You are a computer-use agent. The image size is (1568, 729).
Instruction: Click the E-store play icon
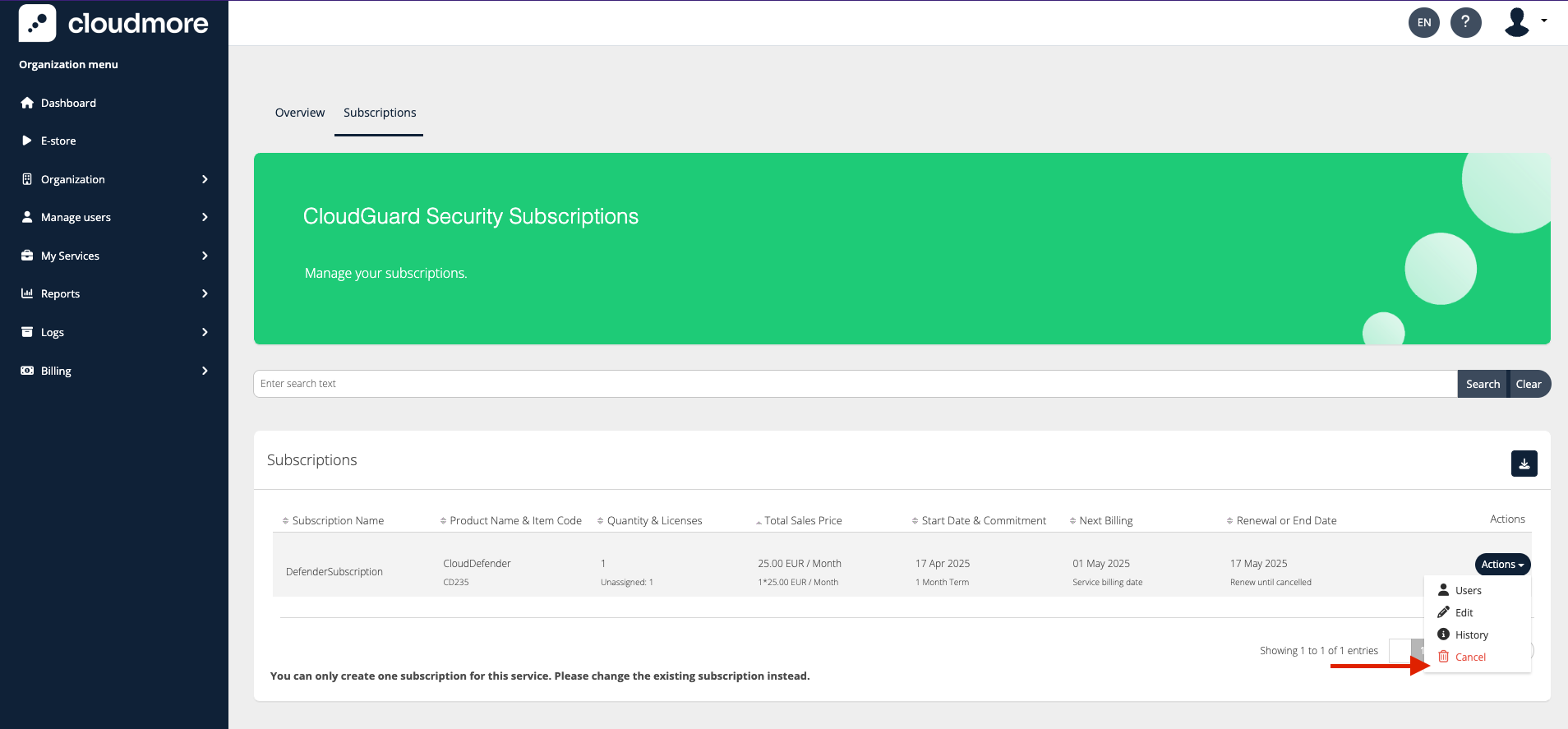[27, 141]
